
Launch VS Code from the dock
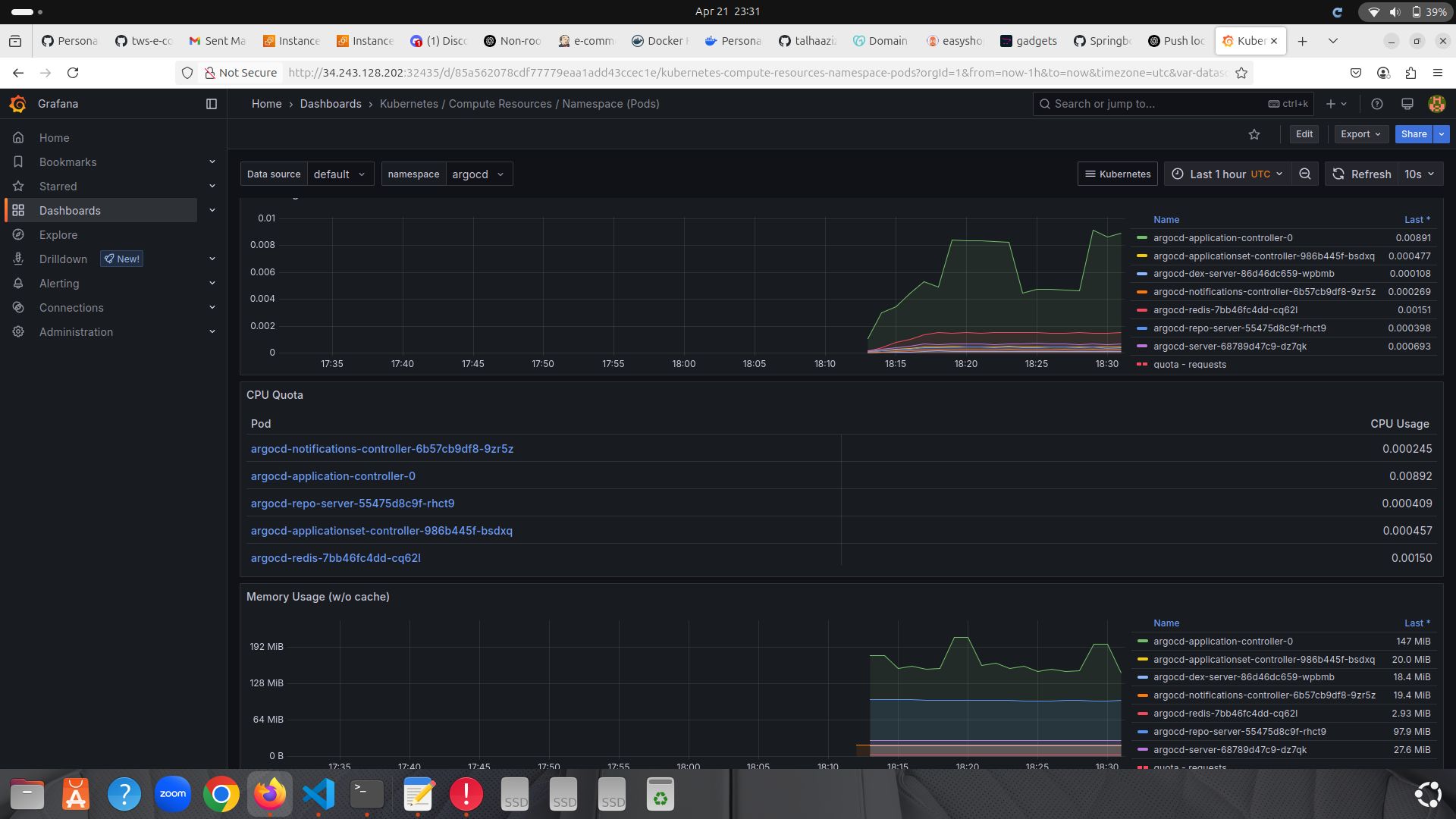(318, 794)
